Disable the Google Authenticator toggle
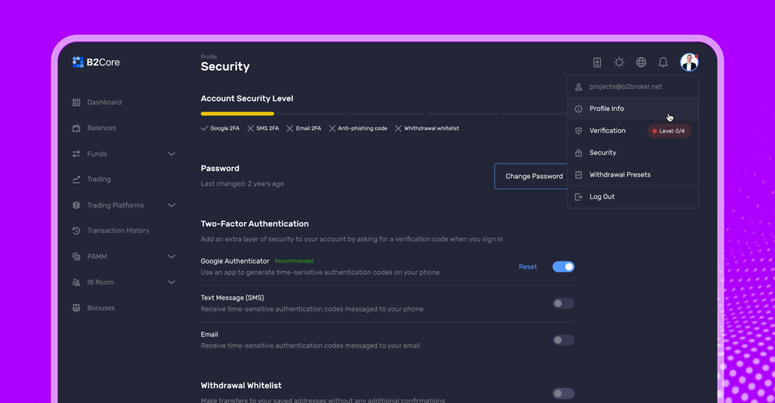Image resolution: width=775 pixels, height=403 pixels. pos(563,267)
